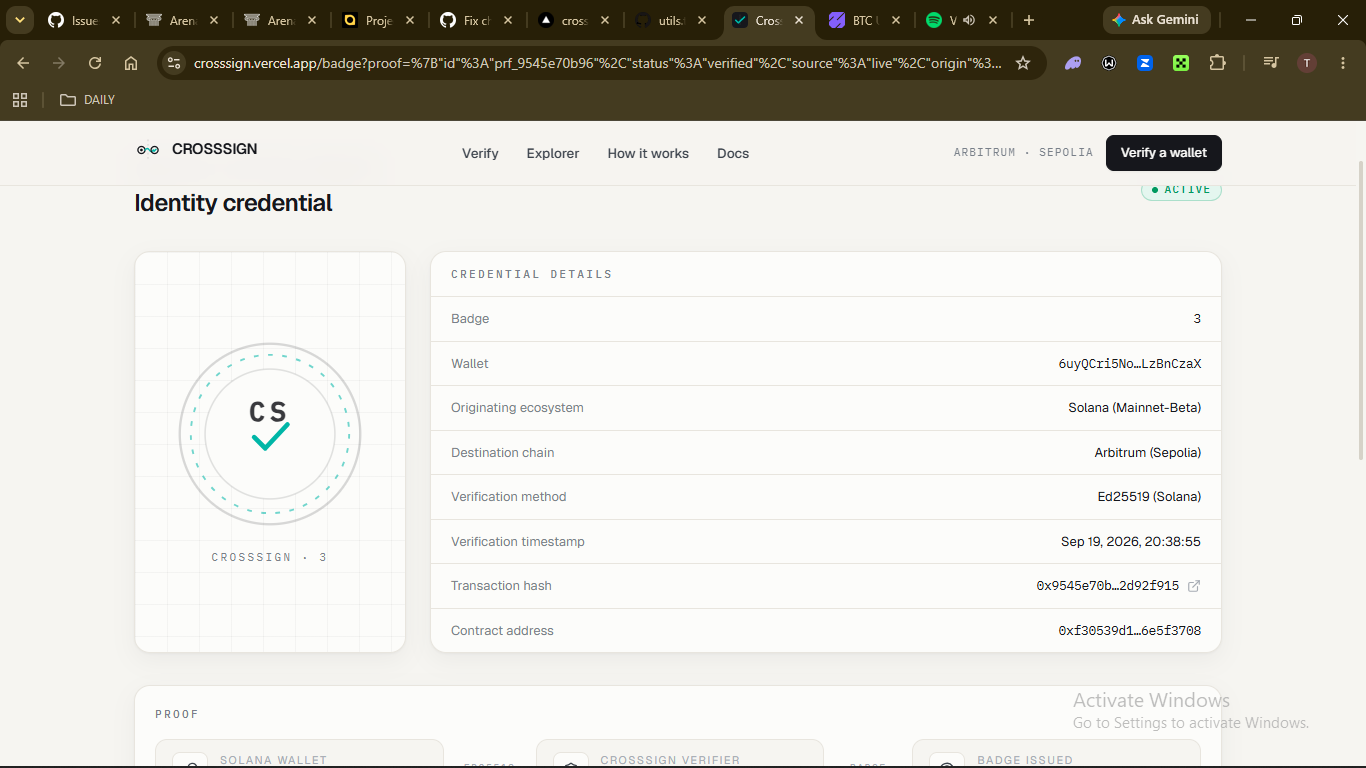Click the Originating ecosystem label
The height and width of the screenshot is (768, 1366).
pyautogui.click(x=517, y=408)
